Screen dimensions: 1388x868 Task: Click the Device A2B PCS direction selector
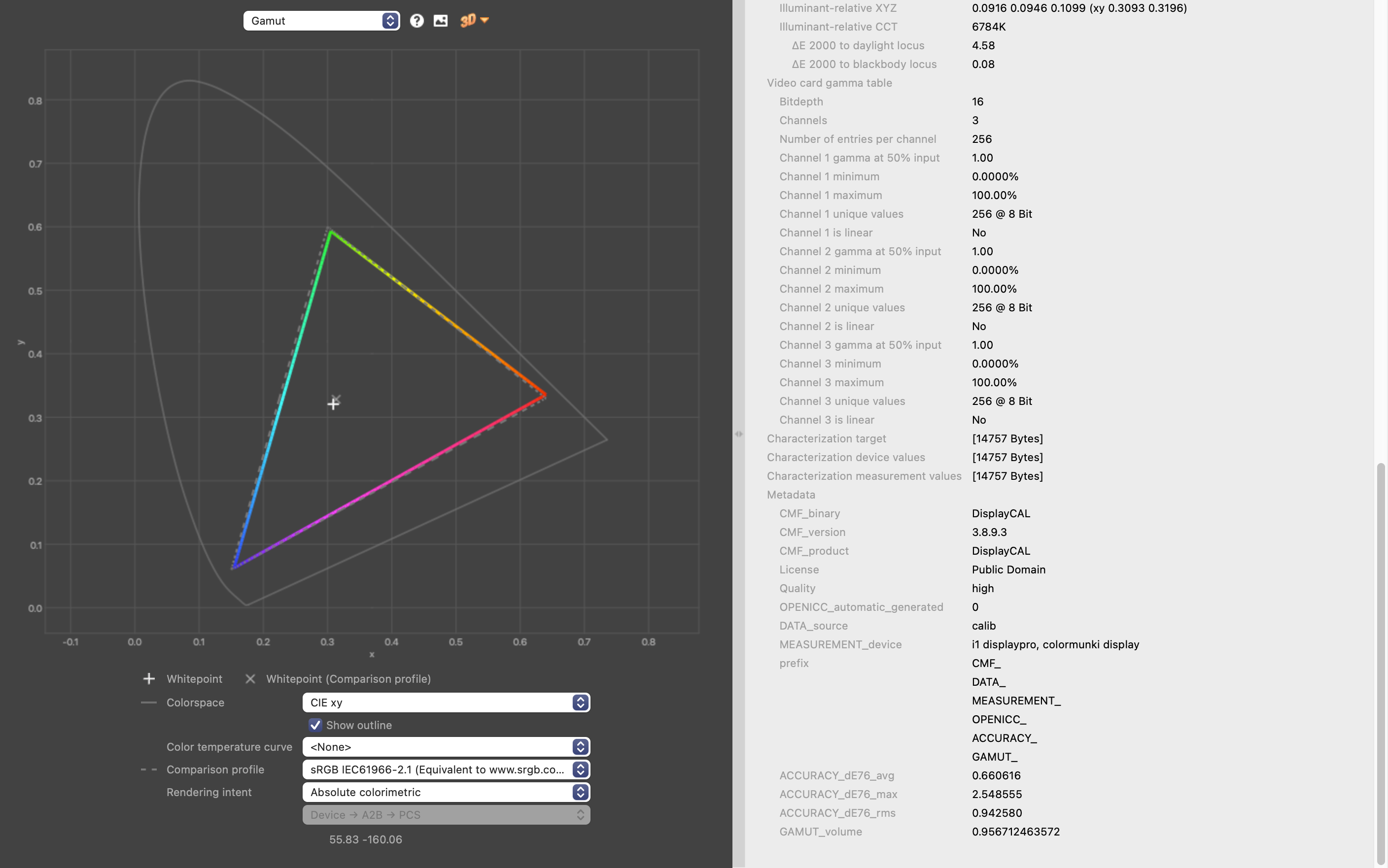click(x=446, y=815)
